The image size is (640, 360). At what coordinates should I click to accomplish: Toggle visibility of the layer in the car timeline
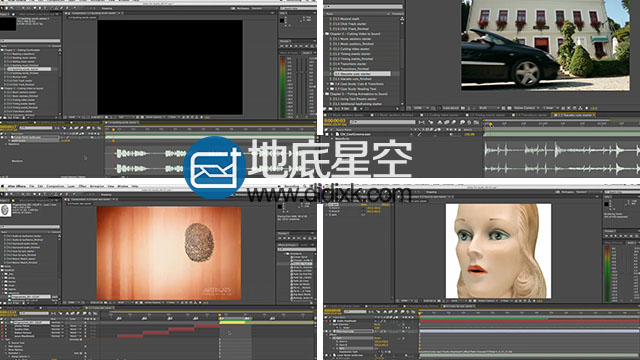[326, 134]
